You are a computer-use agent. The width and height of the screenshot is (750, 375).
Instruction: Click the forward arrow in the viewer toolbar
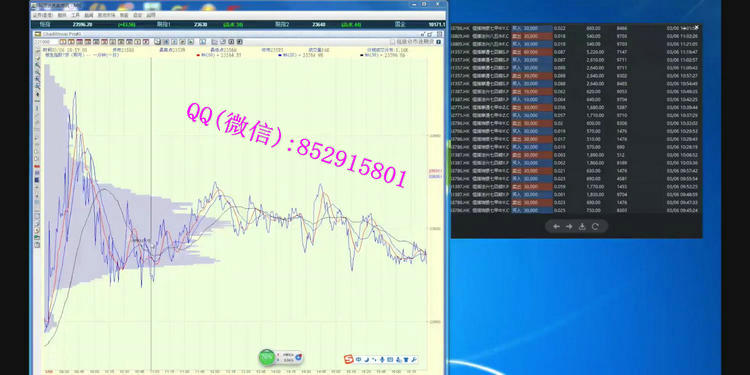pyautogui.click(x=569, y=226)
